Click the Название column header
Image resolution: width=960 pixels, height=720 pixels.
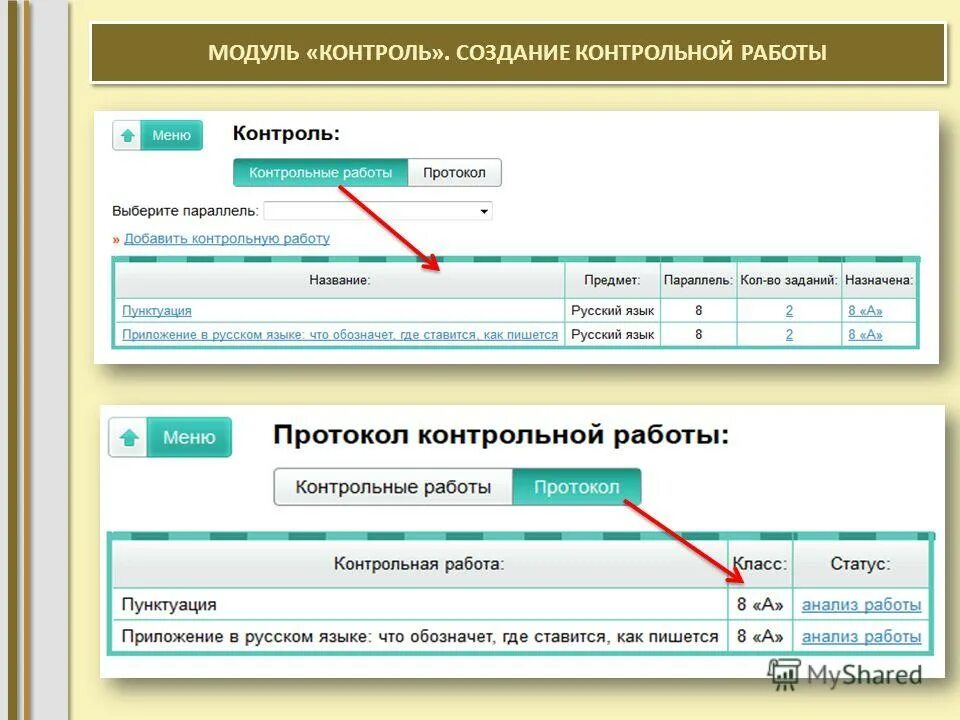point(340,281)
